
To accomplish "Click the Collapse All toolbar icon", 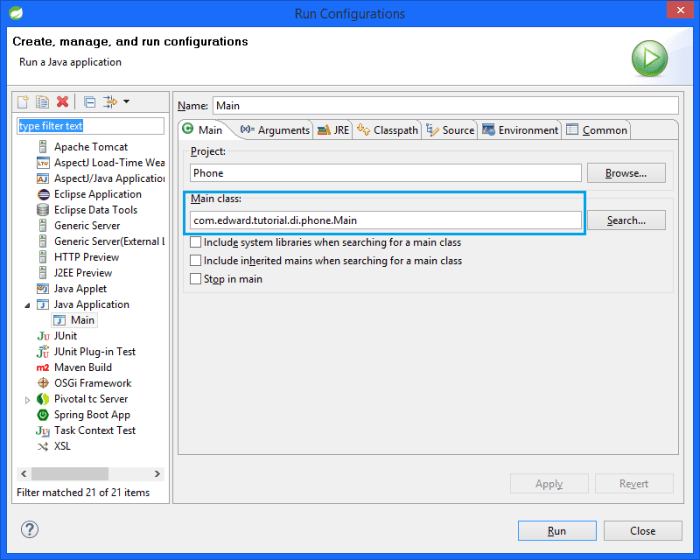I will 90,102.
